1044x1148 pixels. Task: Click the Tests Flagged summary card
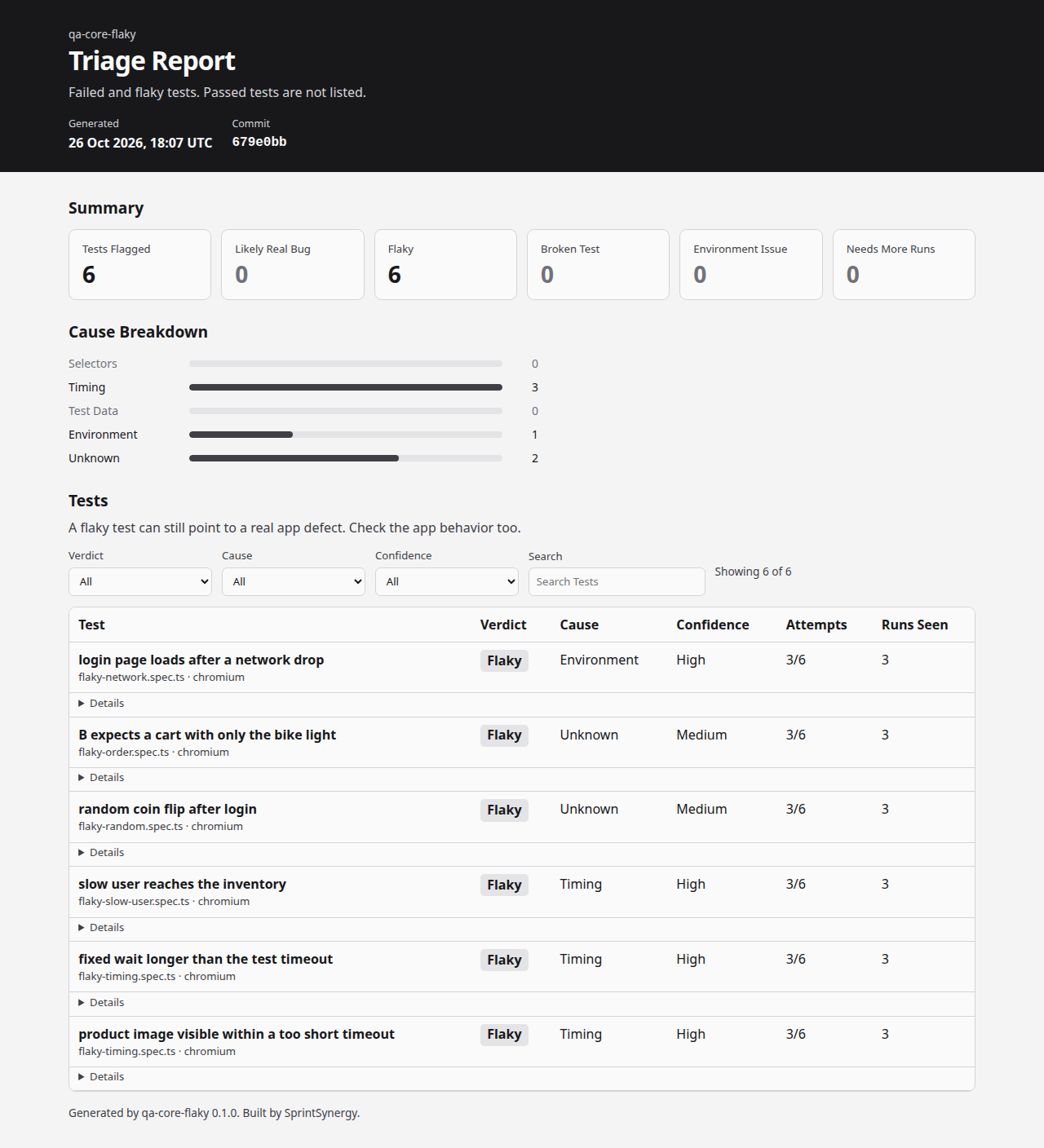[x=140, y=264]
